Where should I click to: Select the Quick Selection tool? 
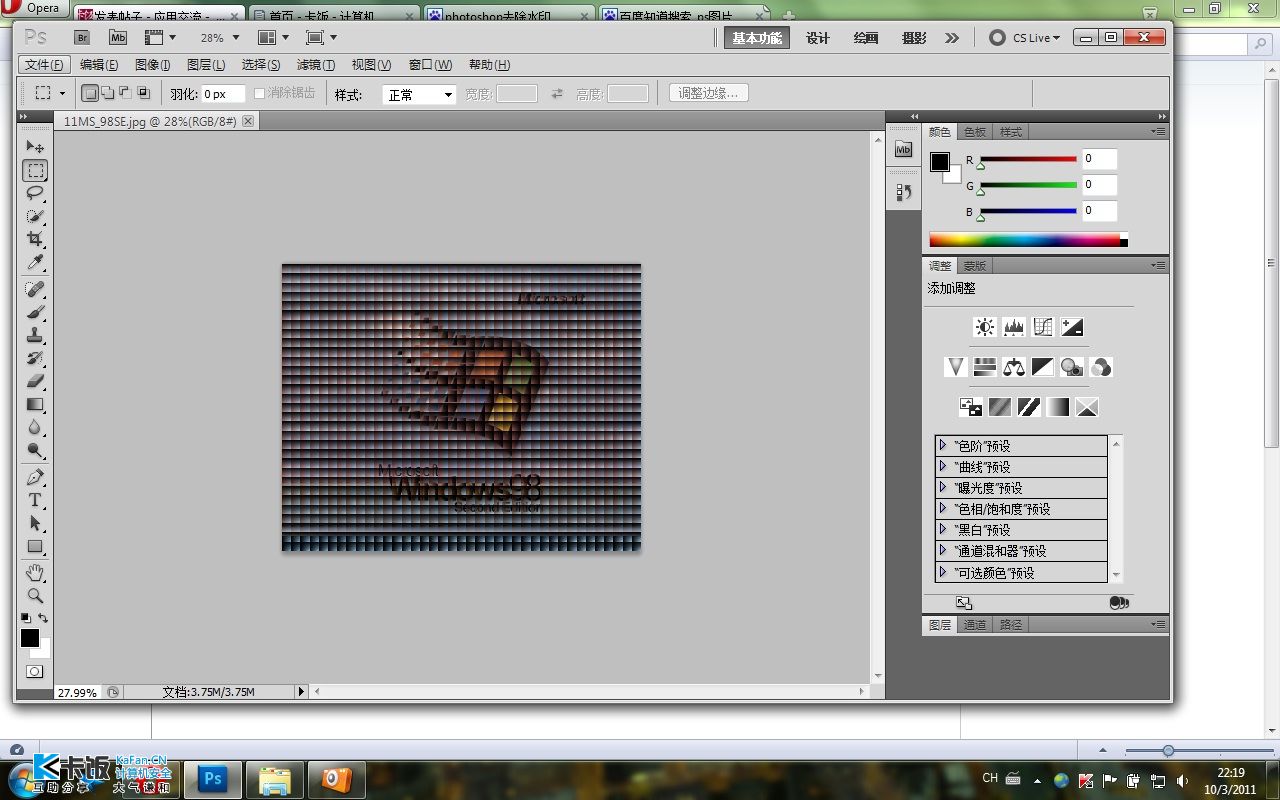[35, 216]
